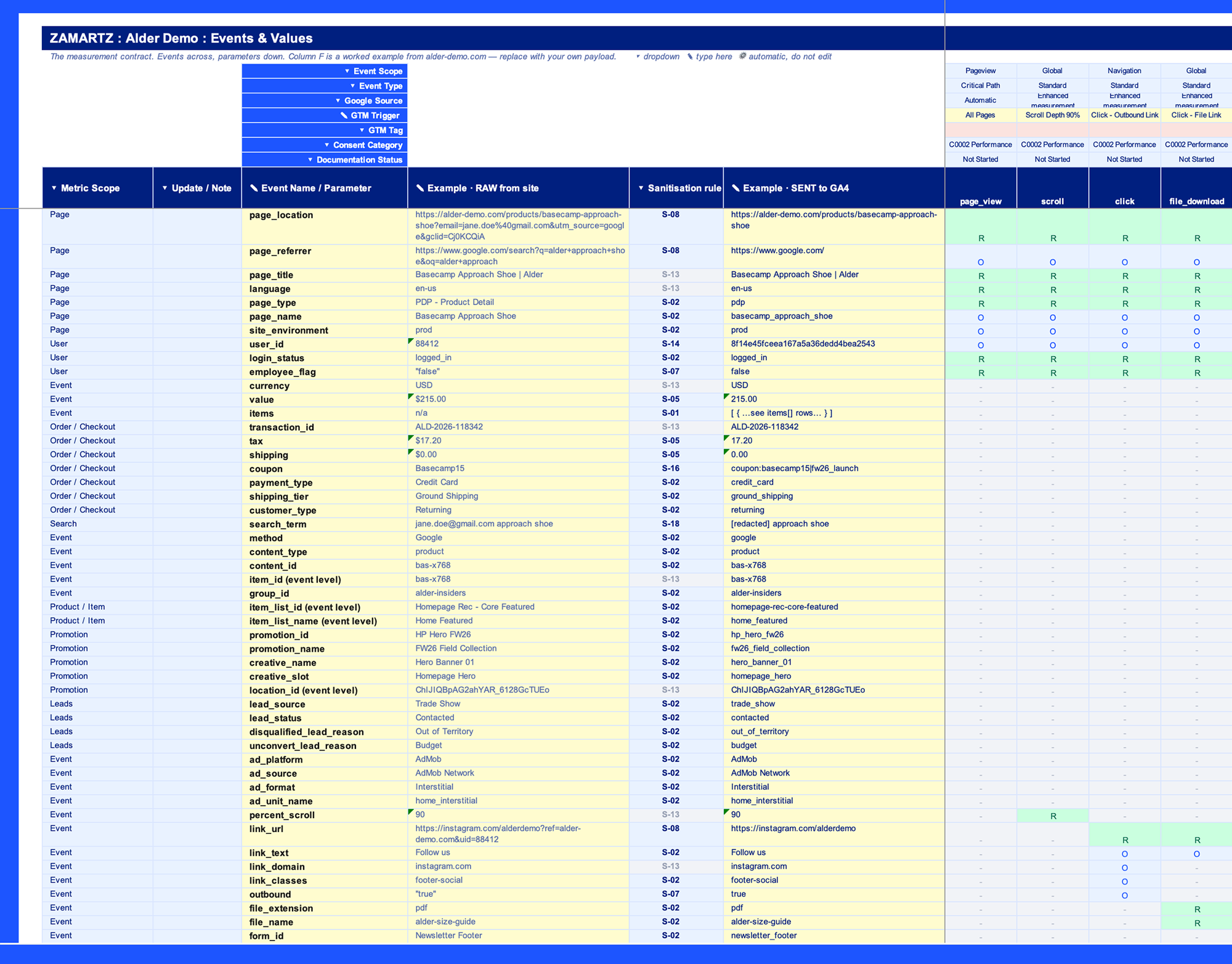1232x964 pixels.
Task: Select the raw value '$215.00' cell
Action: coord(518,399)
